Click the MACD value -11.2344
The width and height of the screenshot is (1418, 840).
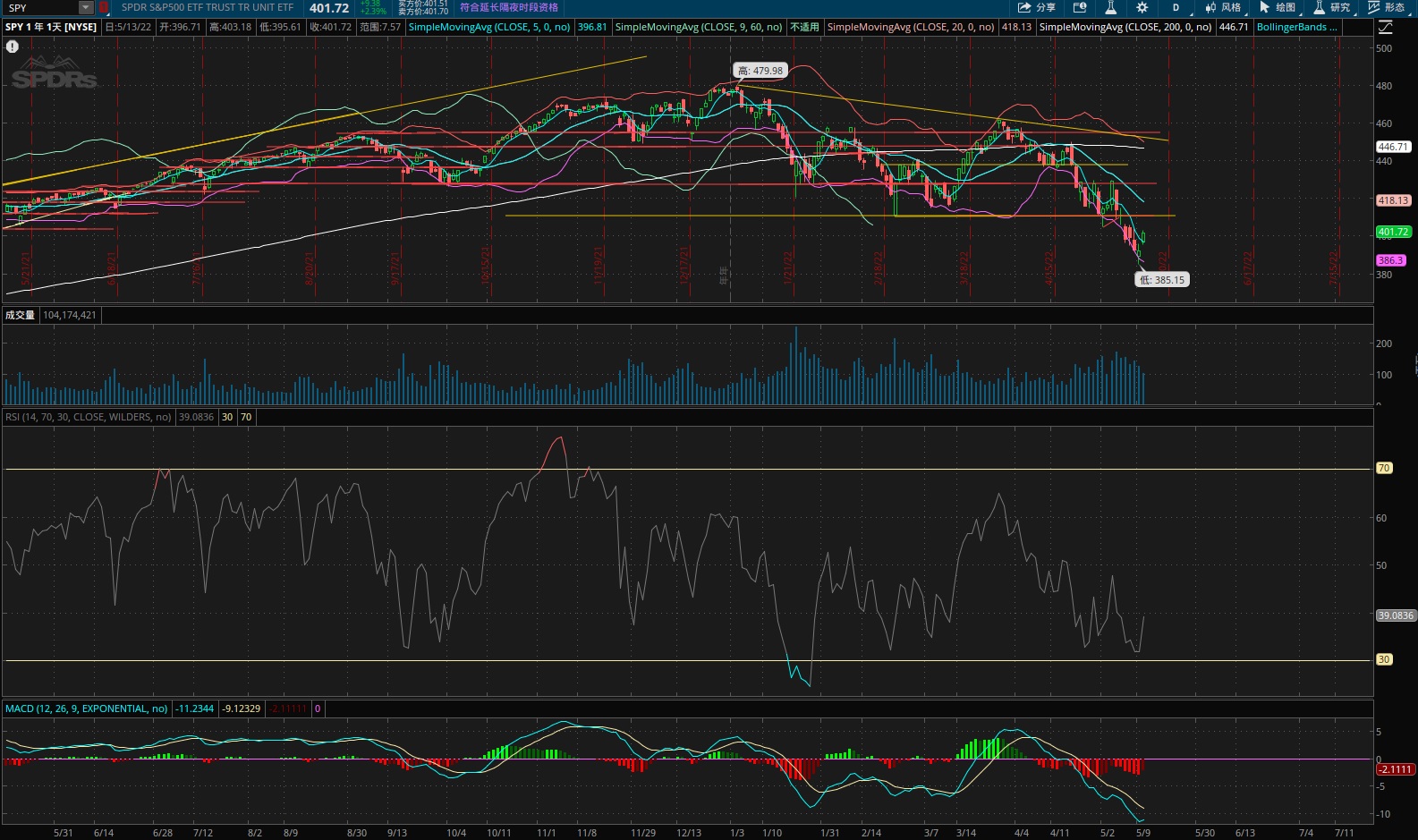coord(195,708)
